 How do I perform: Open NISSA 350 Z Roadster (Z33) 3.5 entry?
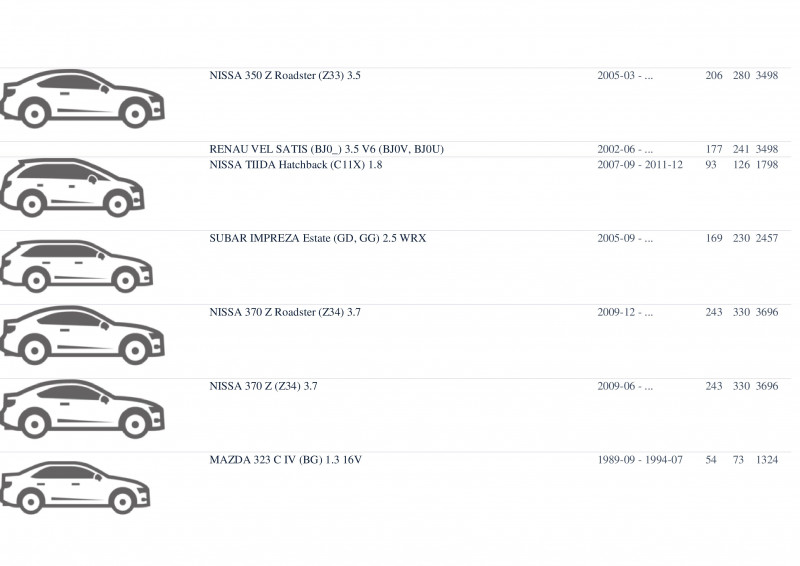pyautogui.click(x=285, y=76)
